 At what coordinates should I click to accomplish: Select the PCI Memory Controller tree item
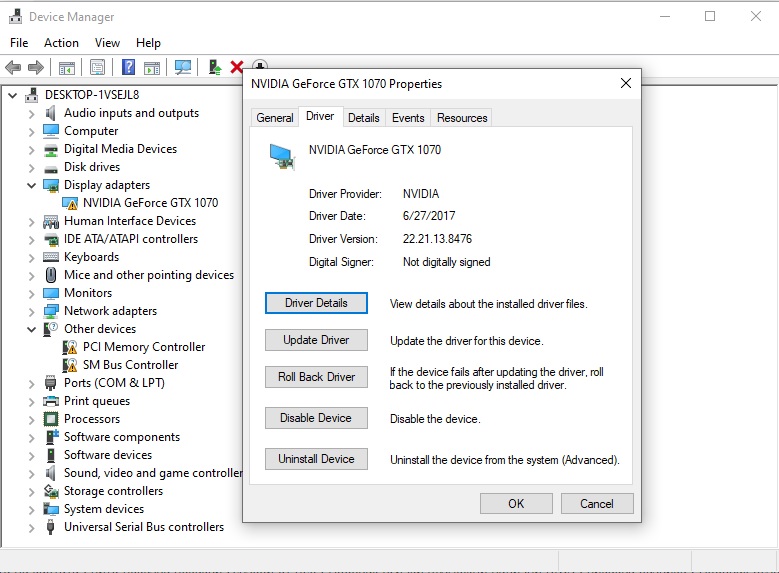point(144,347)
